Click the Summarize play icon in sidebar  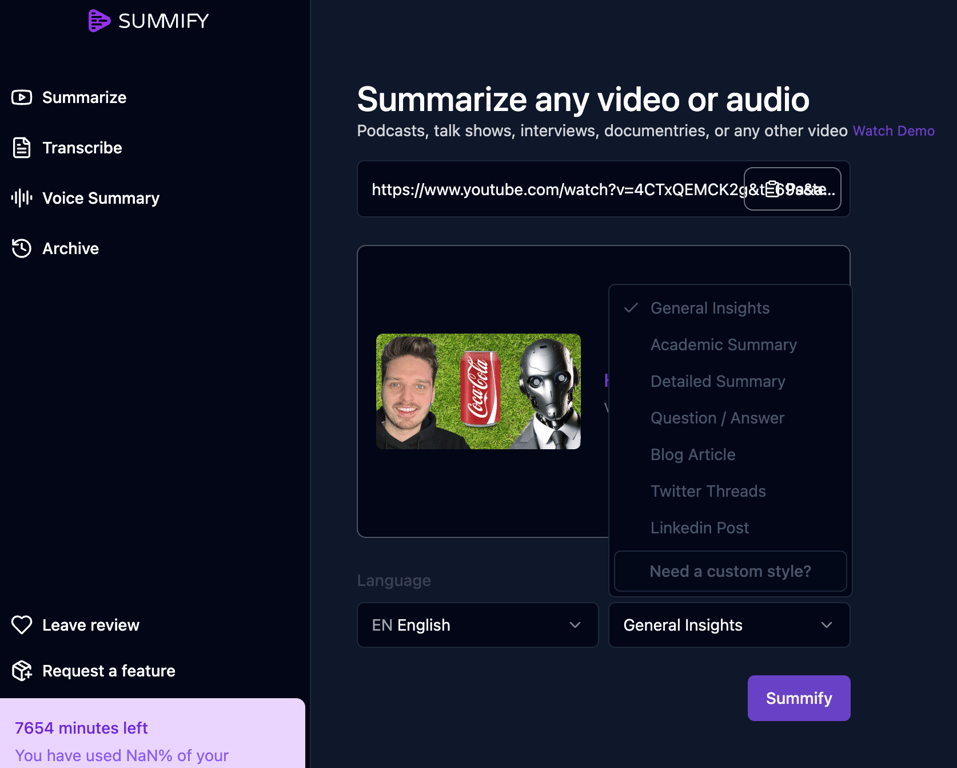(22, 97)
